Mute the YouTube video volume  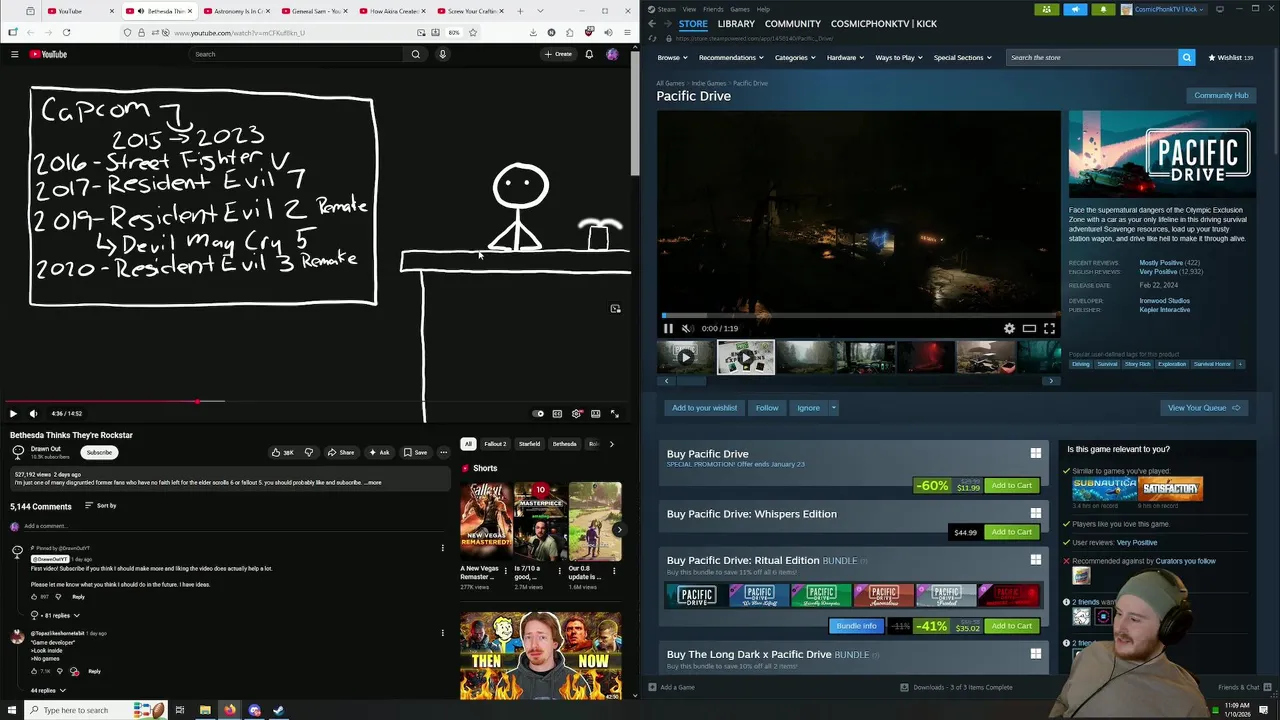33,413
